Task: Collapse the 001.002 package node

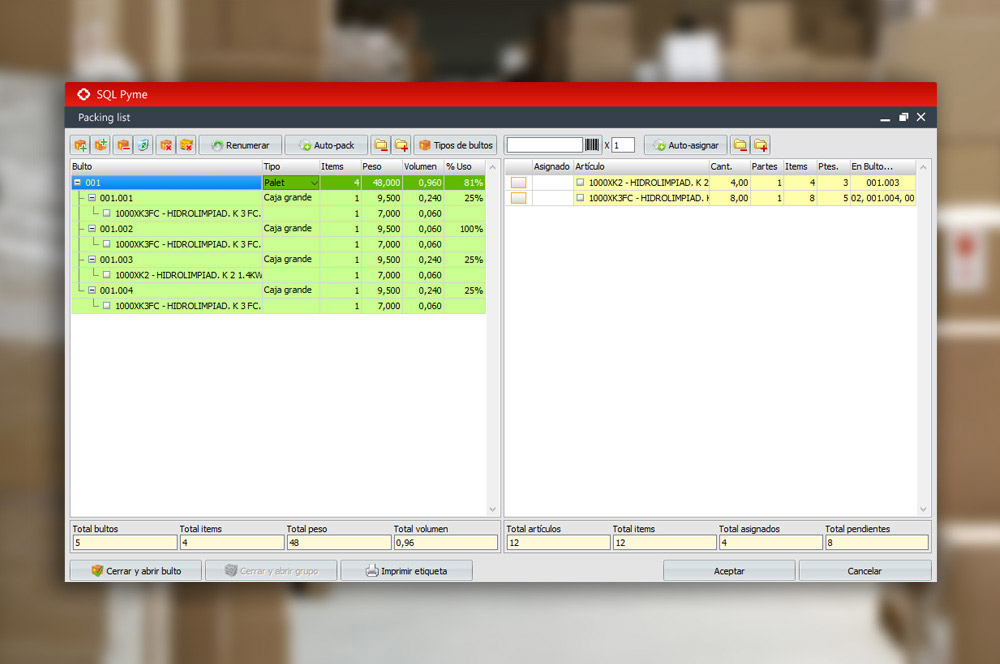Action: 92,229
